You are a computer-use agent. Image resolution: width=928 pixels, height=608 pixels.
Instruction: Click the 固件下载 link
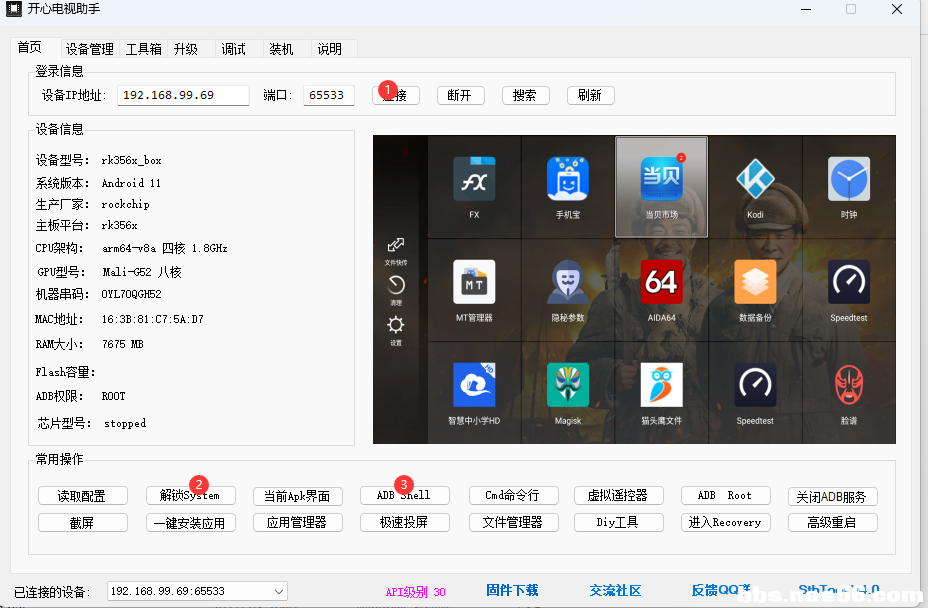pyautogui.click(x=512, y=591)
